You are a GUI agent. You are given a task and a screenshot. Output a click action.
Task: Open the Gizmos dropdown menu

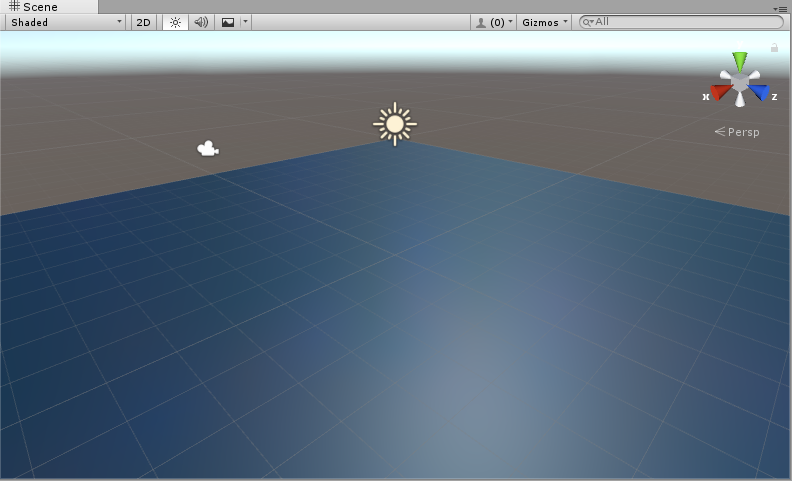tap(544, 22)
